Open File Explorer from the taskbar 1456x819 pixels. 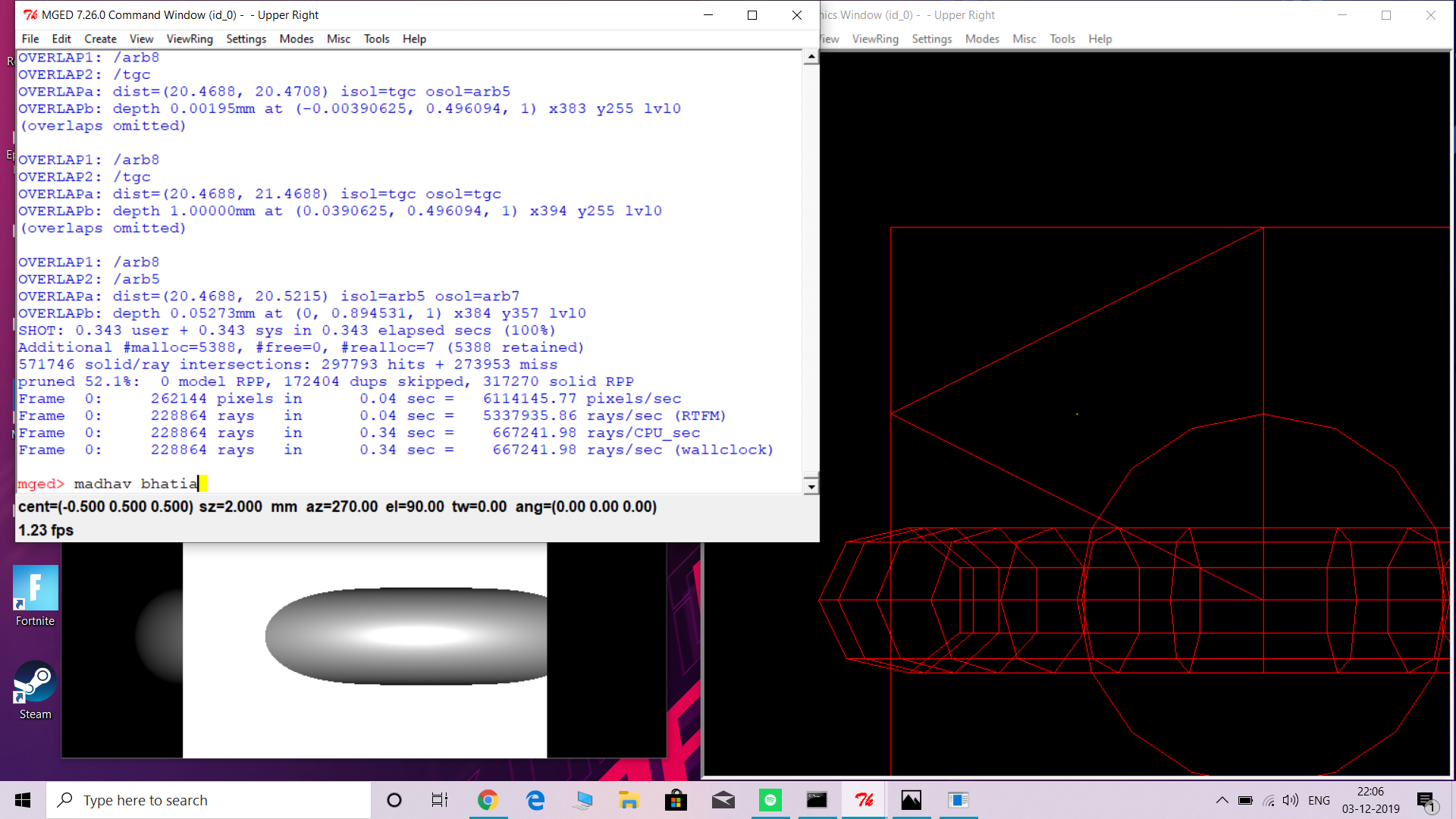[x=629, y=800]
